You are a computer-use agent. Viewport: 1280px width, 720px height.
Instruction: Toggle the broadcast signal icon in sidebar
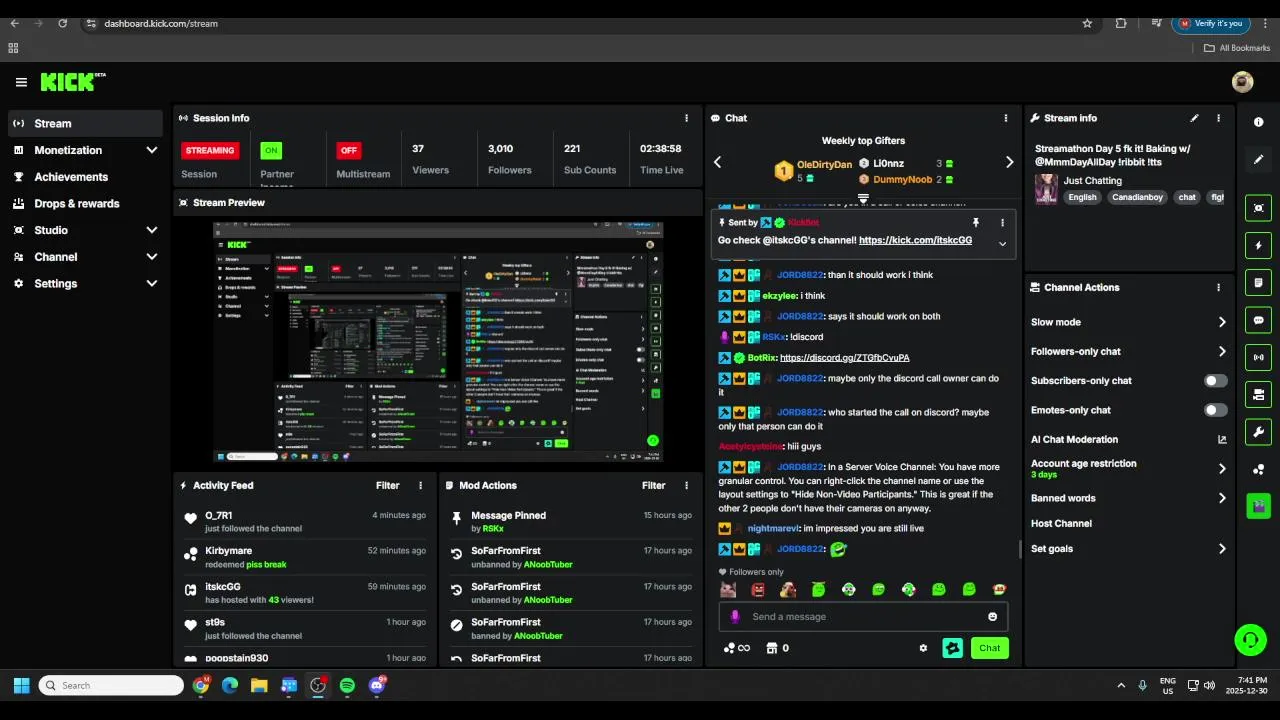[1258, 357]
